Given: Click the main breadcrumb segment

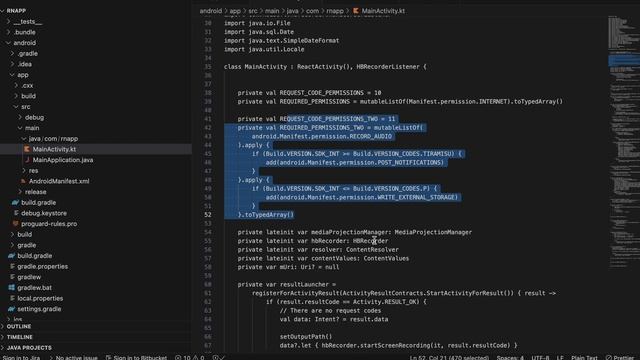Looking at the screenshot, I should [x=272, y=11].
